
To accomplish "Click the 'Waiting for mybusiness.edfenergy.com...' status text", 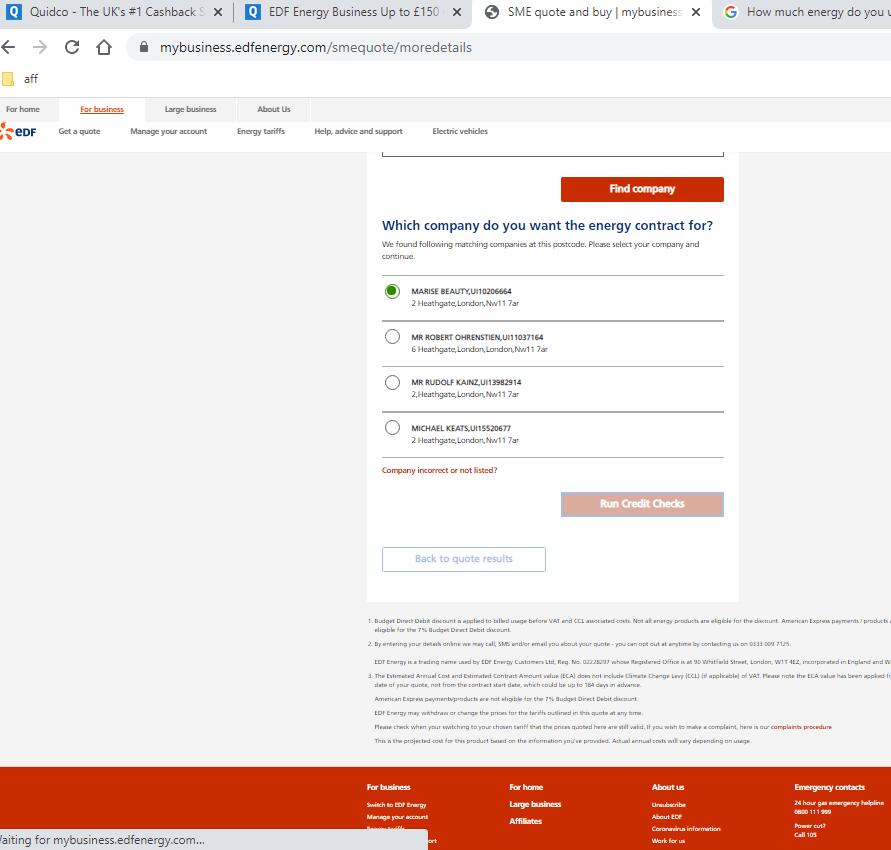I will (x=102, y=840).
